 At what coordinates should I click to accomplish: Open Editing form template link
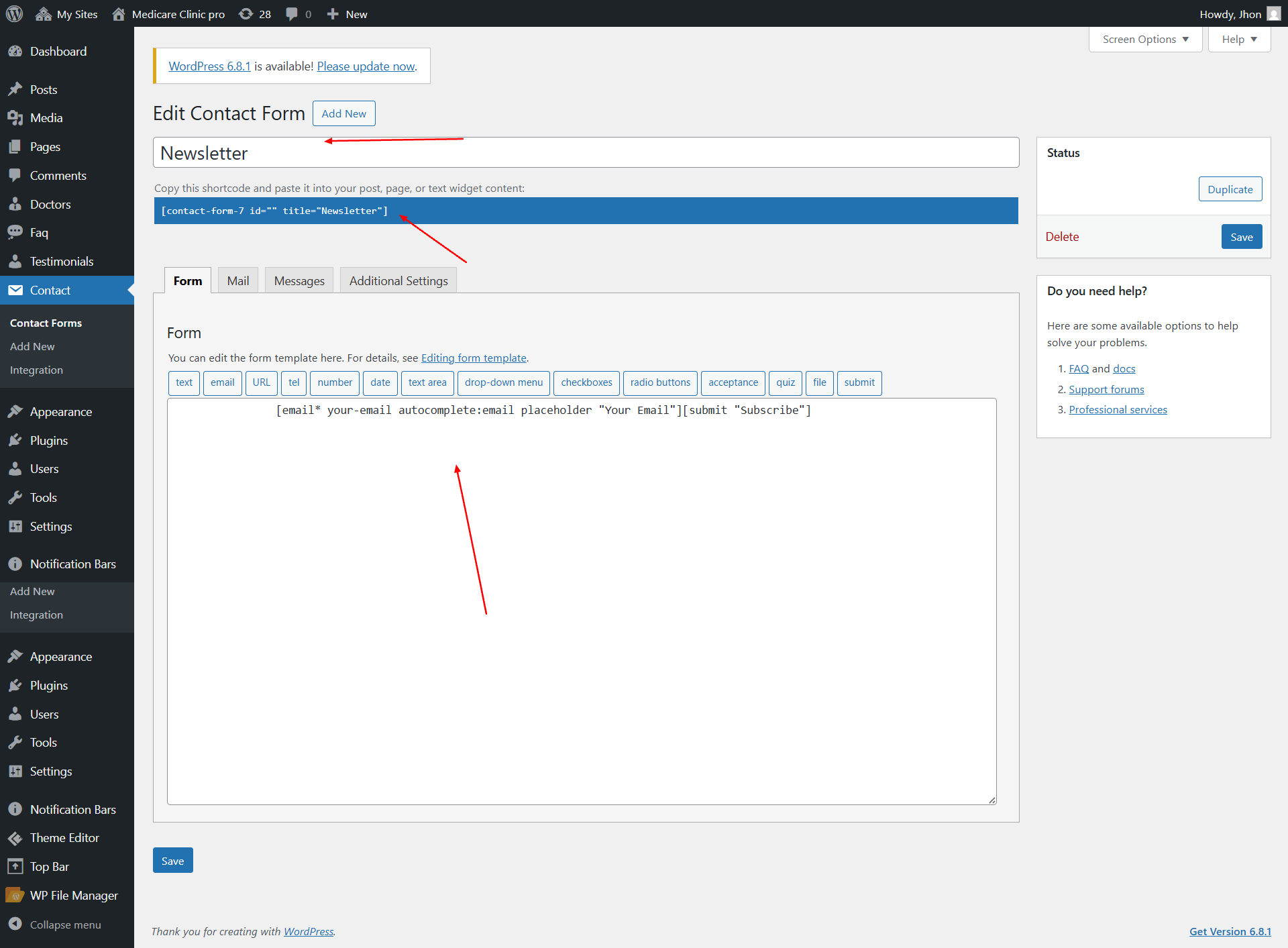click(x=474, y=358)
